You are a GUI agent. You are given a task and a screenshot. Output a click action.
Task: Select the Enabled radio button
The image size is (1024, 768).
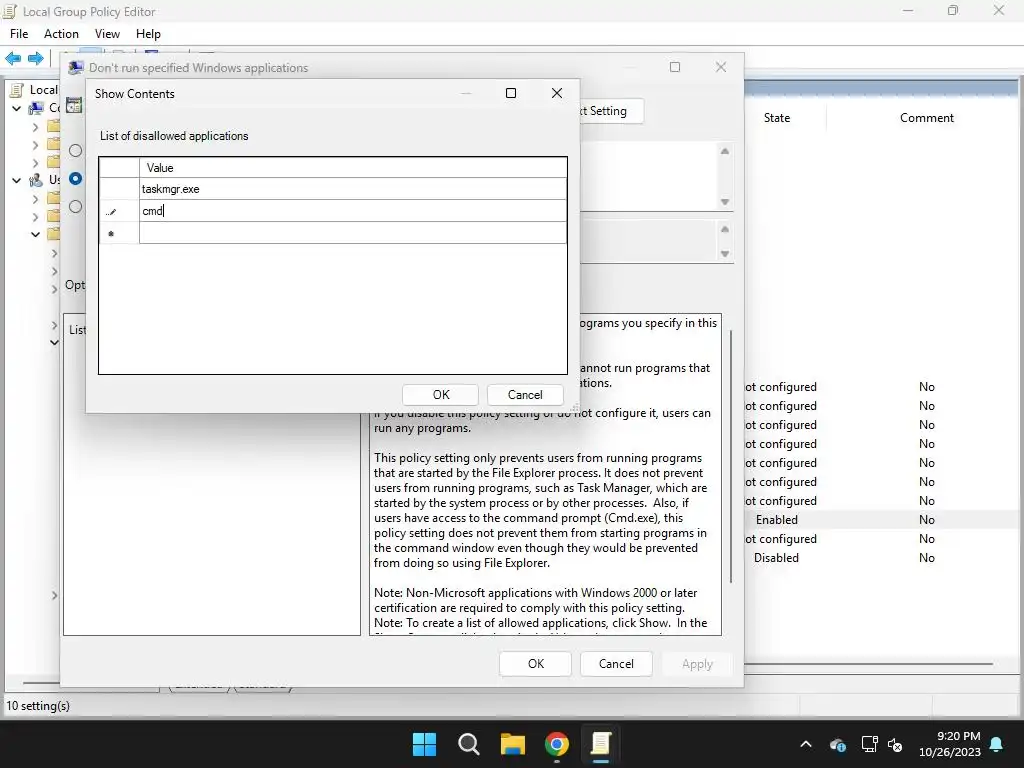pos(76,178)
